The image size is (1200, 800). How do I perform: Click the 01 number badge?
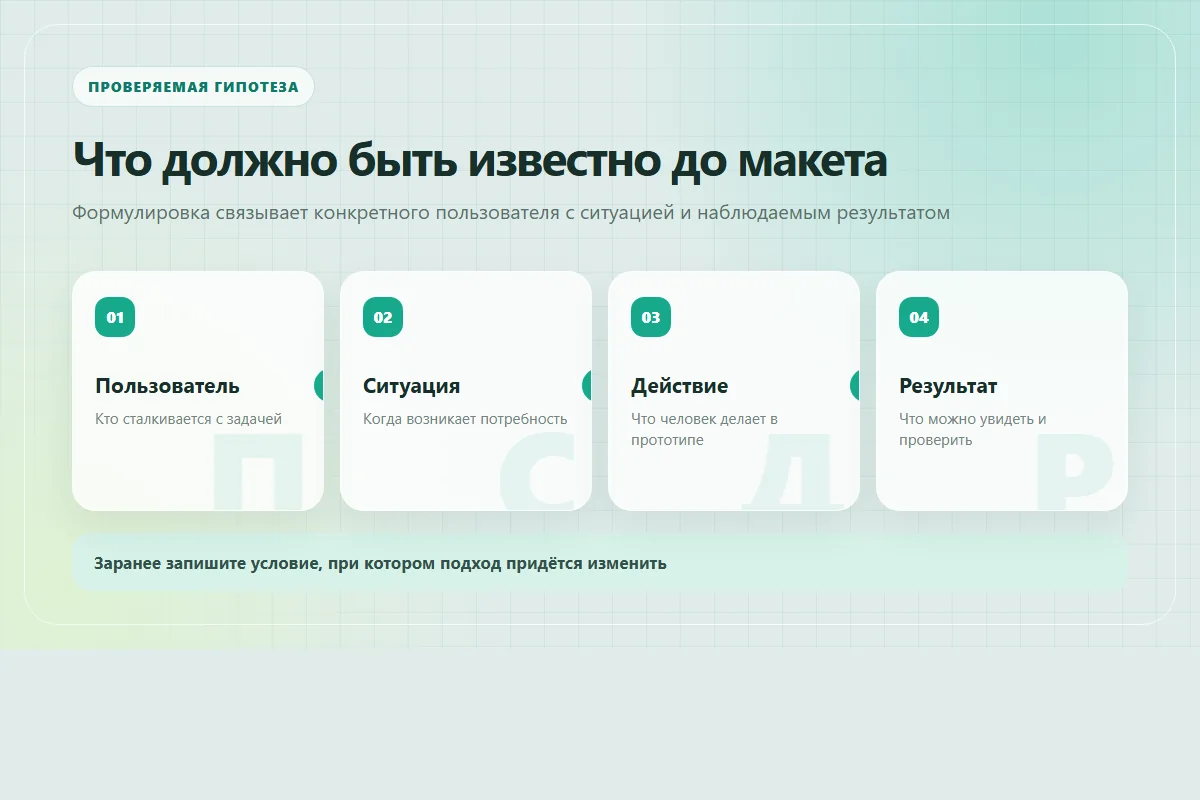click(115, 317)
